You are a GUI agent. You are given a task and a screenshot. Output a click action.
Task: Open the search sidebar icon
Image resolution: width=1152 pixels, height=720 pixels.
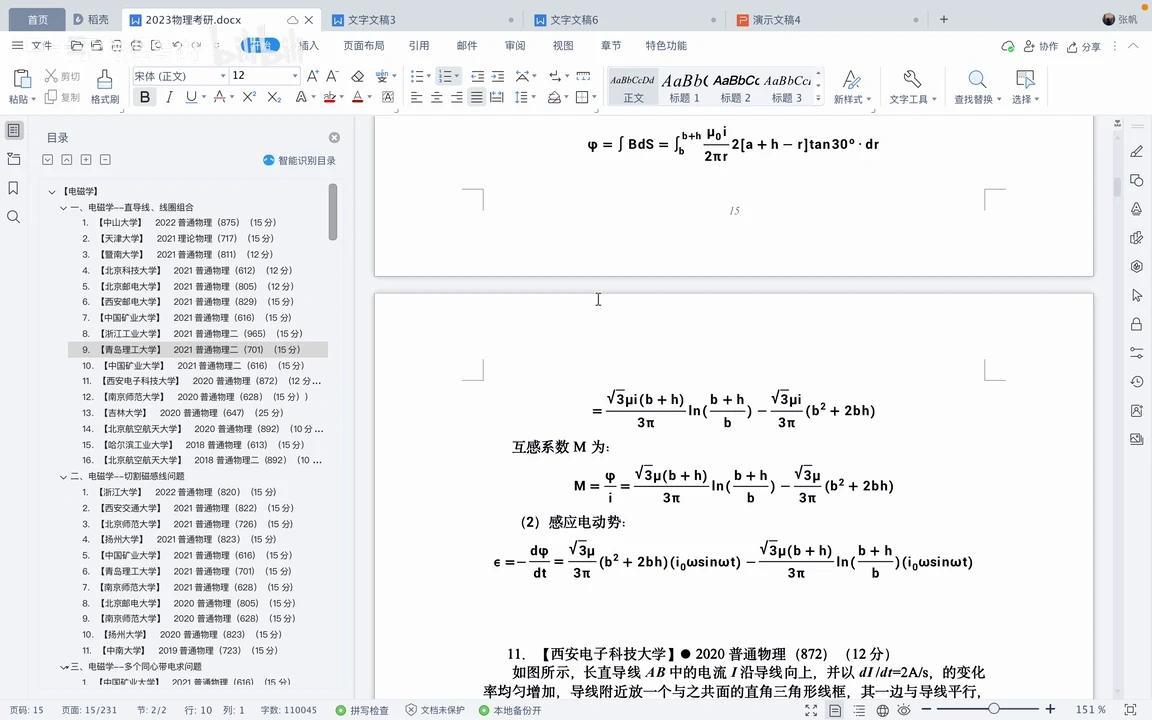[13, 217]
